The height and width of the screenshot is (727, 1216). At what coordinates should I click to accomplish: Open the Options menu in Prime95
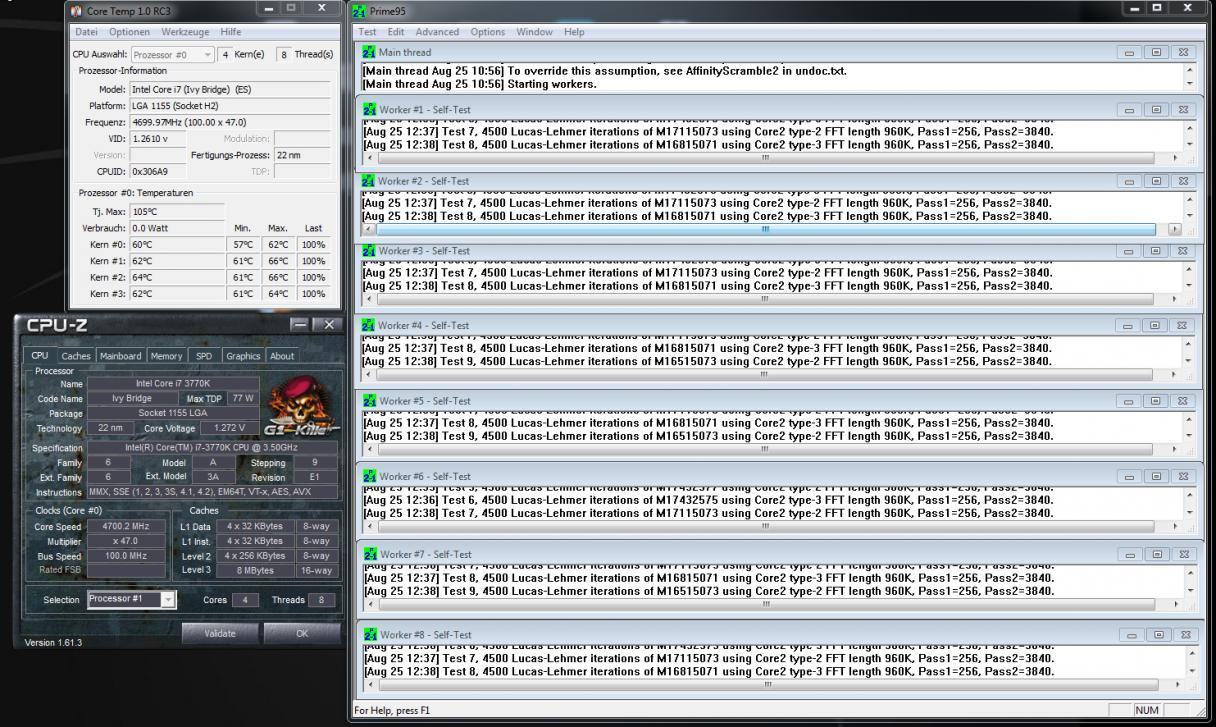(x=488, y=32)
